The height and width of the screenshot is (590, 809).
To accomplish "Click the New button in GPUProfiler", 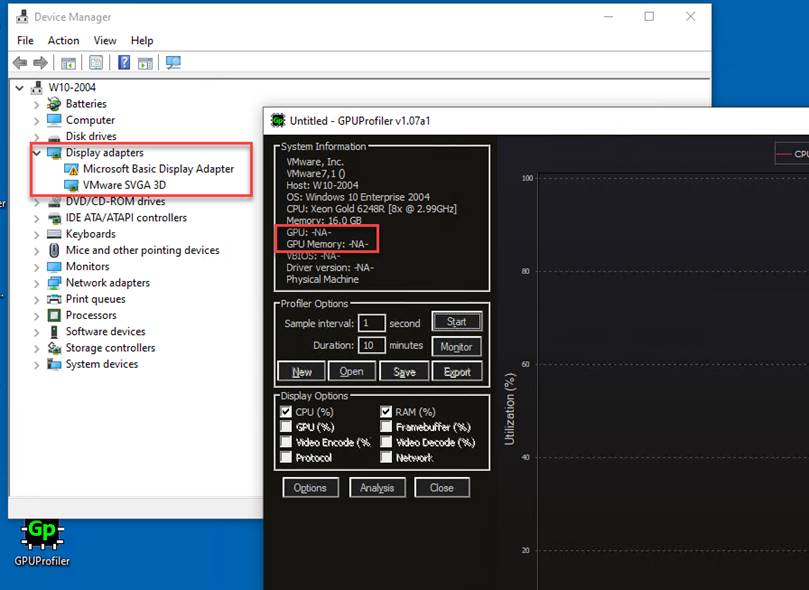I will tap(301, 371).
